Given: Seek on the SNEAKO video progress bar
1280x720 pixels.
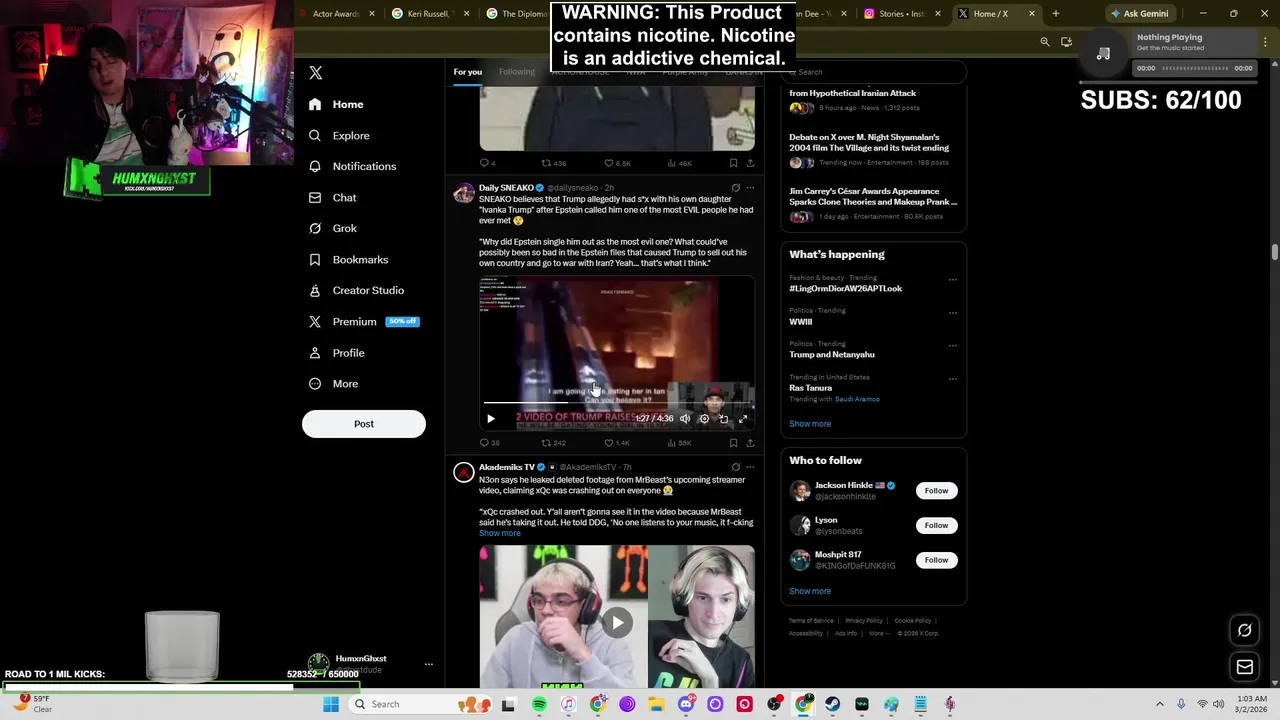Looking at the screenshot, I should tap(616, 403).
